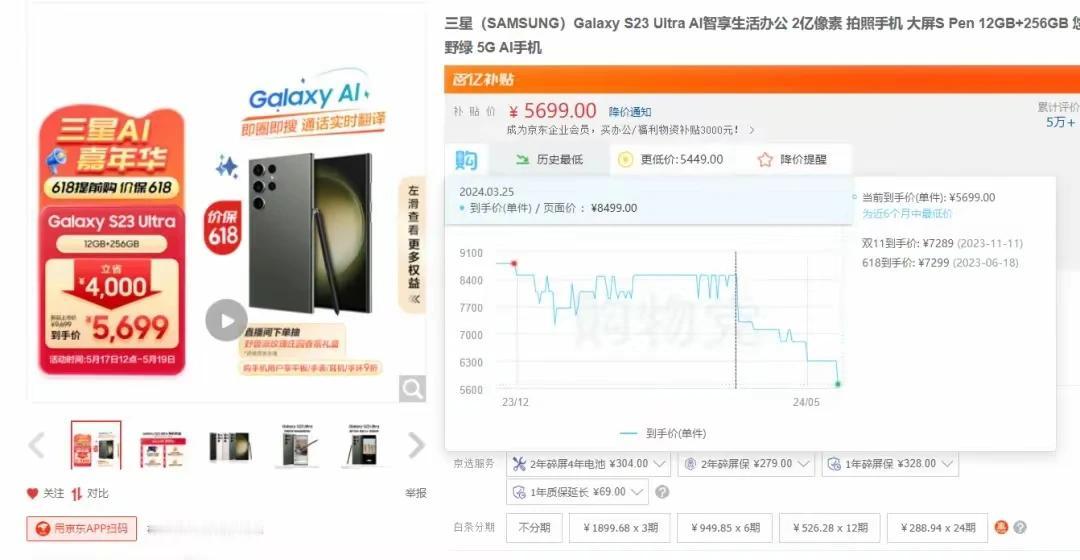Select the third product thumbnail showing phone colors
1080x560 pixels.
tap(230, 446)
